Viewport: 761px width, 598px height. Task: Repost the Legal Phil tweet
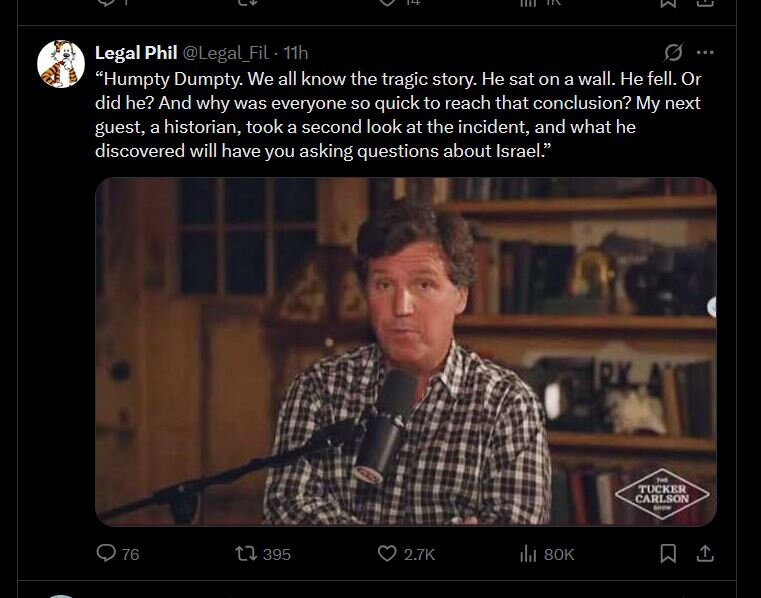pos(244,553)
